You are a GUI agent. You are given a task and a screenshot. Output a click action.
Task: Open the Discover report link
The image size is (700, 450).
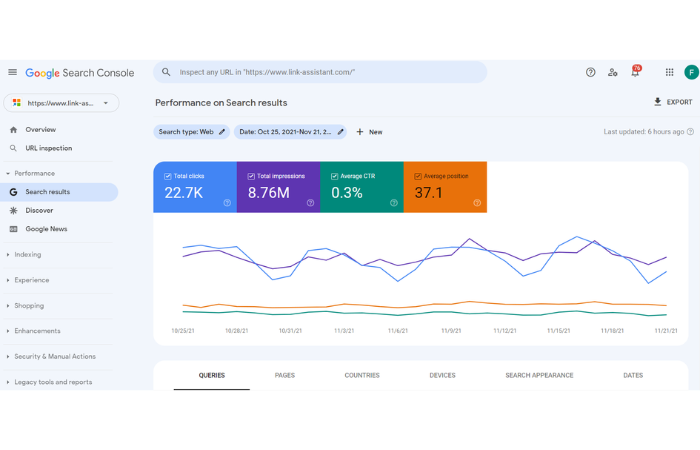[x=39, y=210]
